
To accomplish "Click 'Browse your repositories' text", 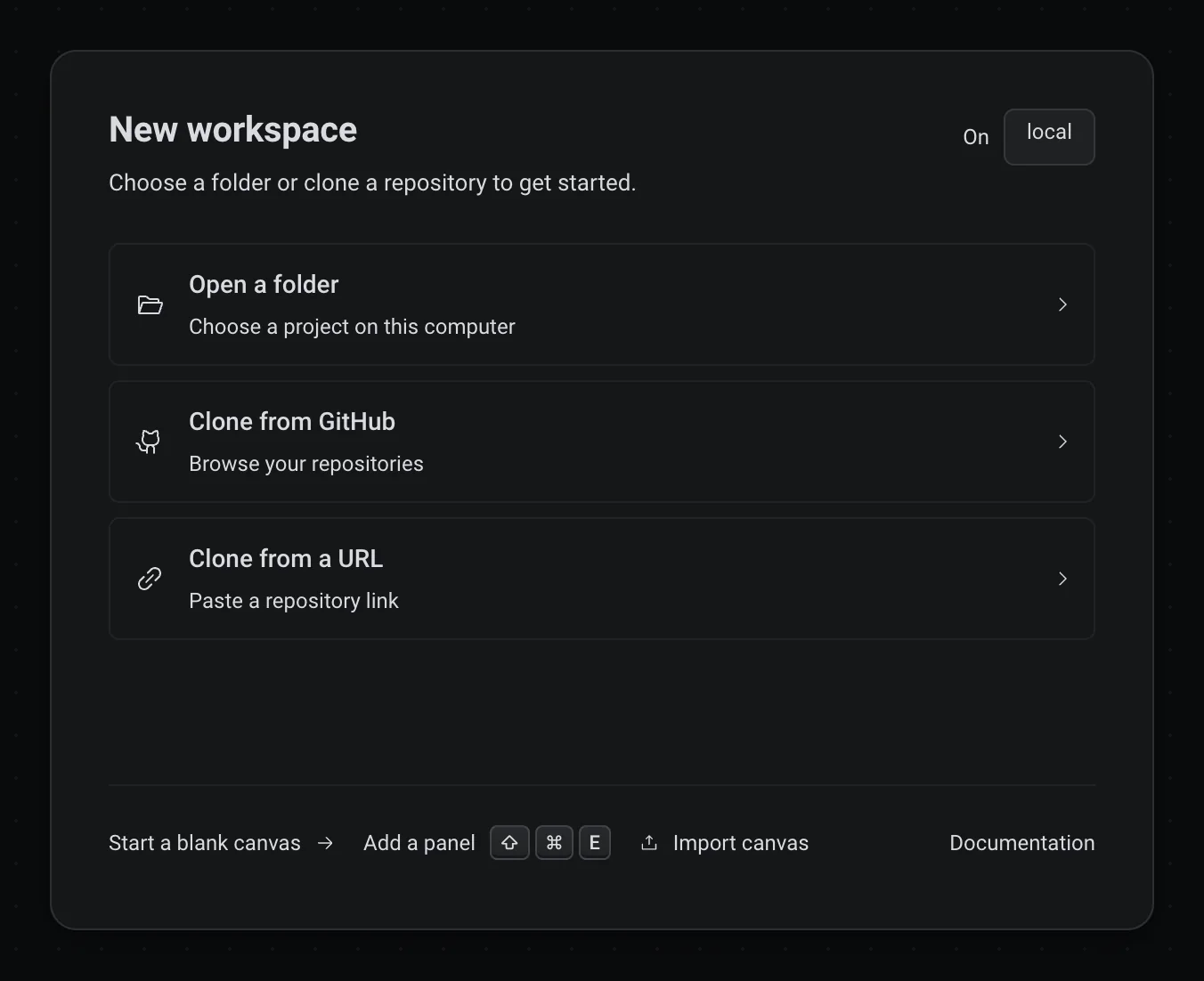I will [x=305, y=464].
